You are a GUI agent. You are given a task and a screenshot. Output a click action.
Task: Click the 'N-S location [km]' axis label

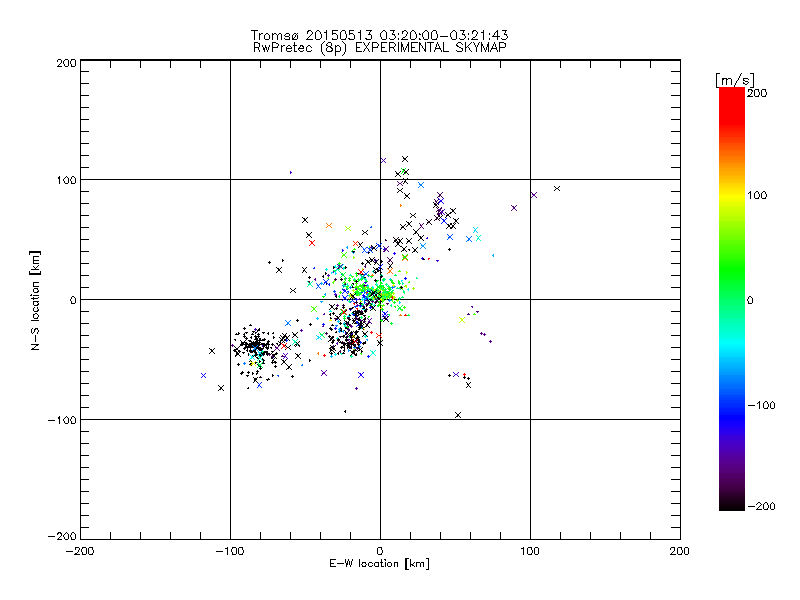35,300
